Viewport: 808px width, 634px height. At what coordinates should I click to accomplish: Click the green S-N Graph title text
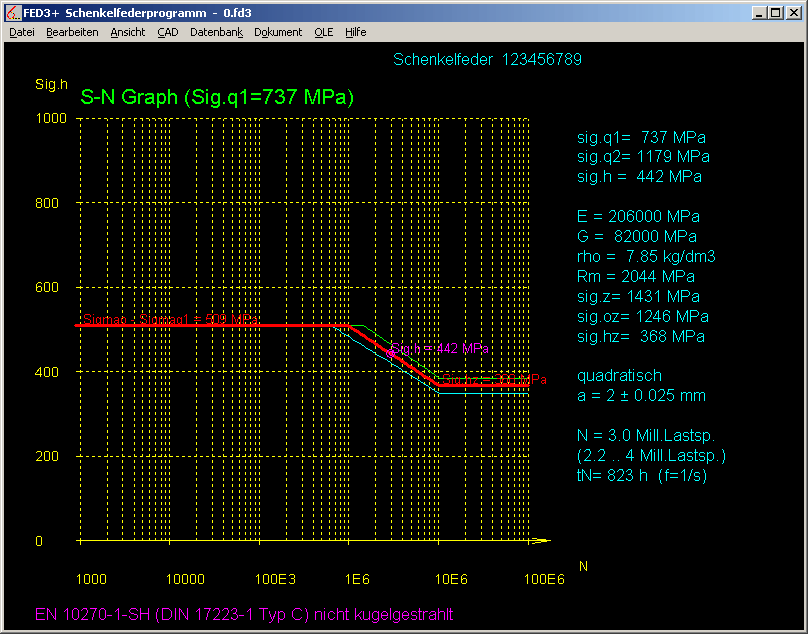tap(217, 98)
